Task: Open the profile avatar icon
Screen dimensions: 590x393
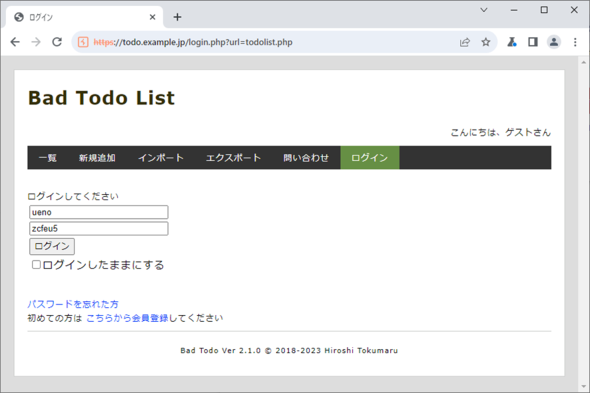Action: [x=554, y=42]
